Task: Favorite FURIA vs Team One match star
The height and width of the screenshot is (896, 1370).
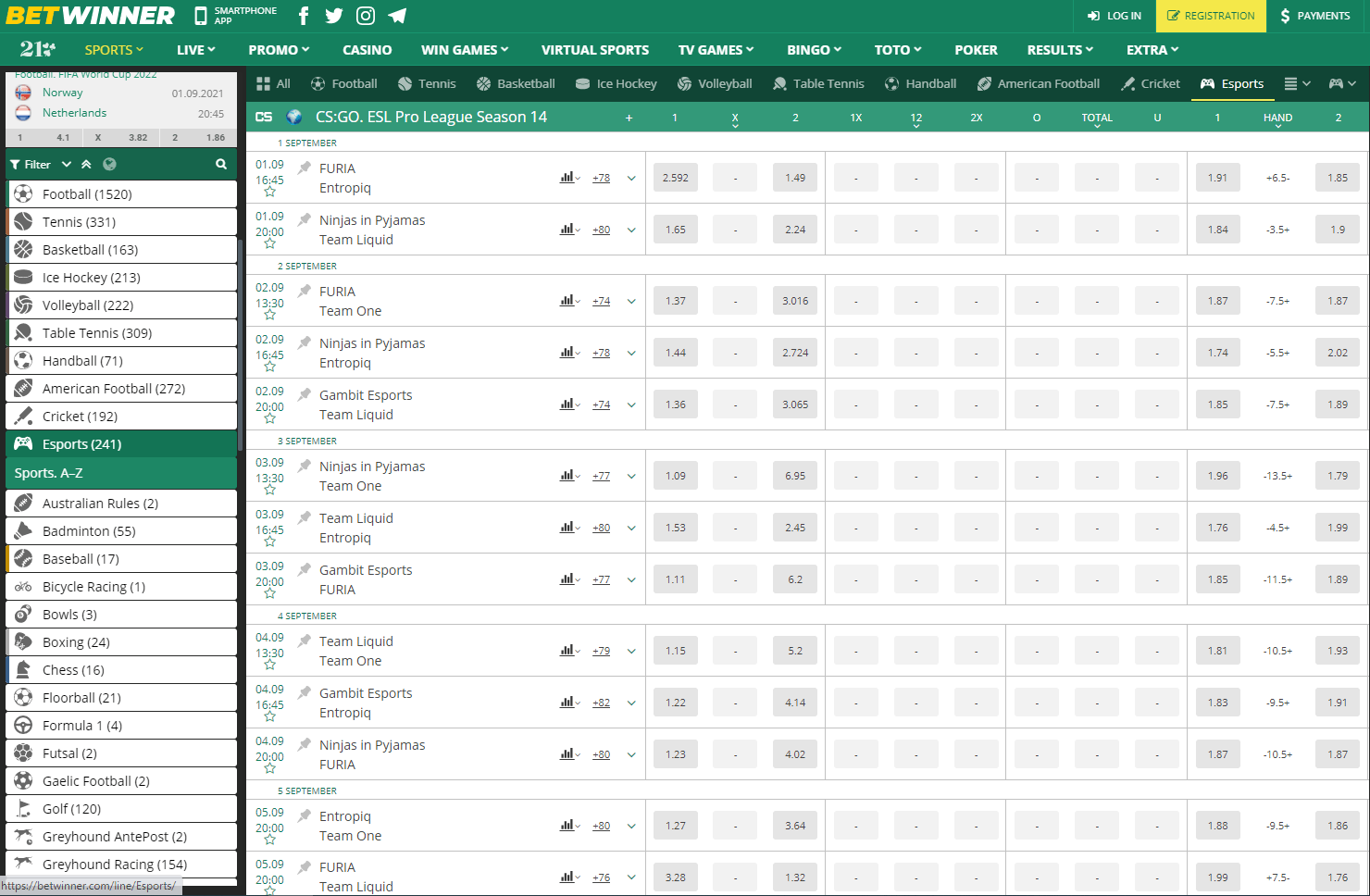Action: click(269, 316)
